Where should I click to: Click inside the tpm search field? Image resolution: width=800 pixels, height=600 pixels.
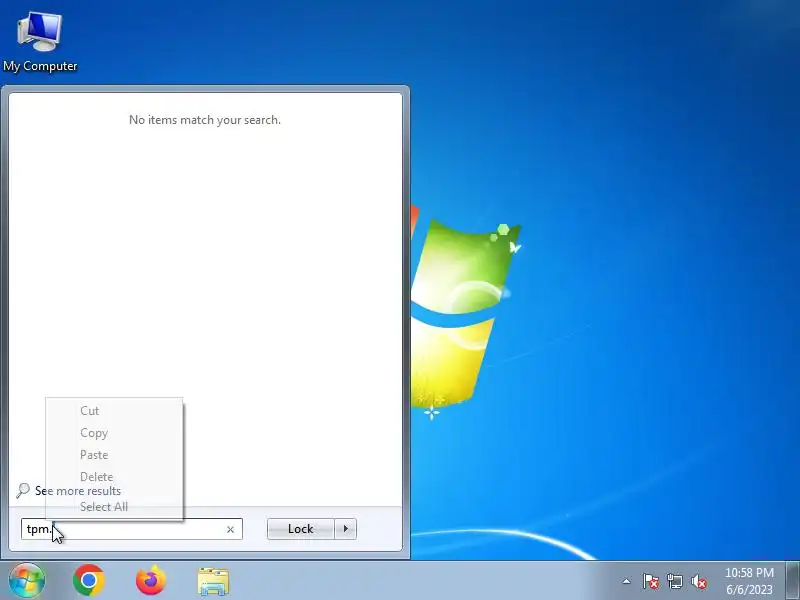[132, 529]
